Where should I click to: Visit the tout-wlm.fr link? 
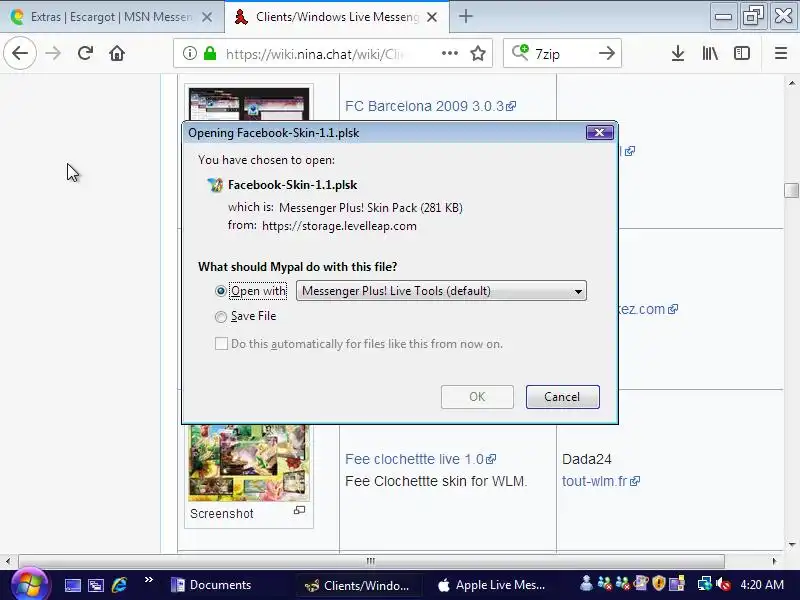(601, 481)
